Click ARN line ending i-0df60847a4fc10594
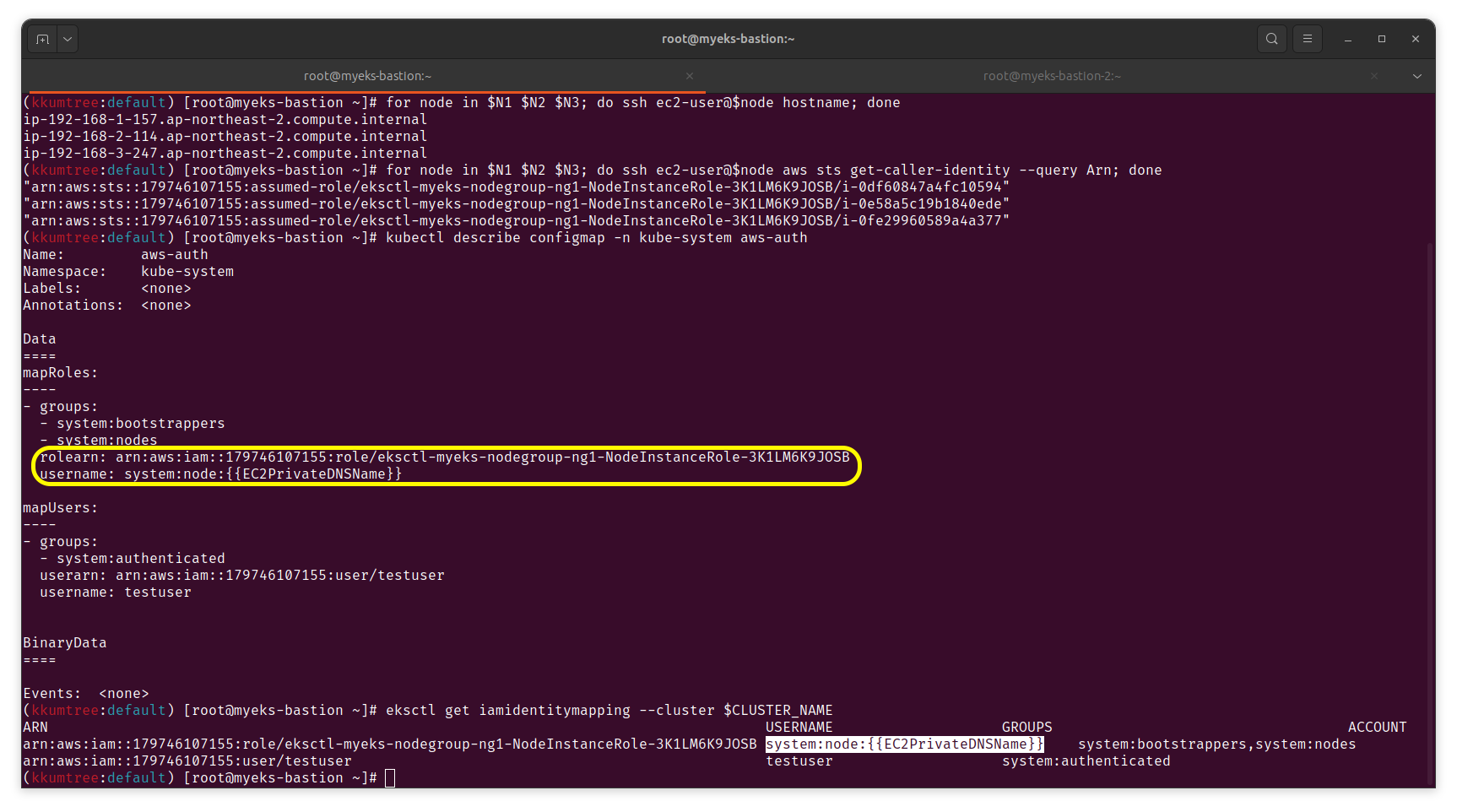 [x=516, y=187]
